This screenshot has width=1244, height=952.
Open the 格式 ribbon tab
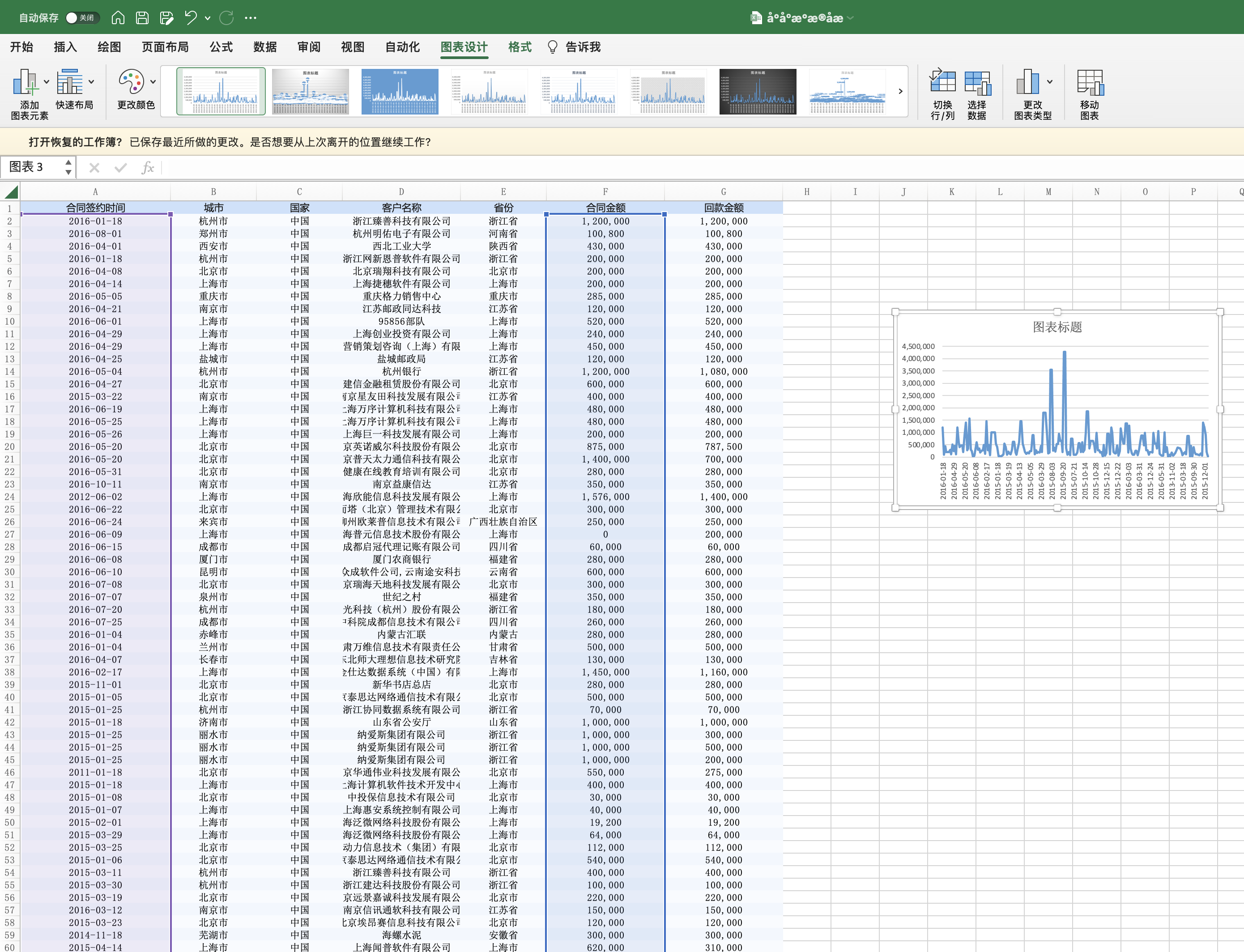(x=520, y=47)
